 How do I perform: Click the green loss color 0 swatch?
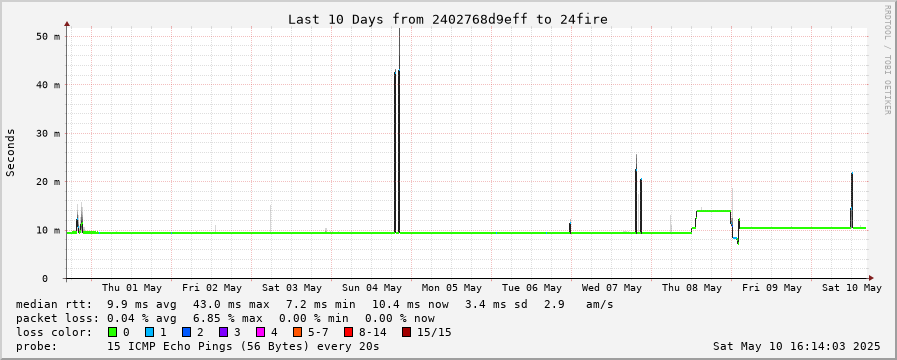(112, 332)
